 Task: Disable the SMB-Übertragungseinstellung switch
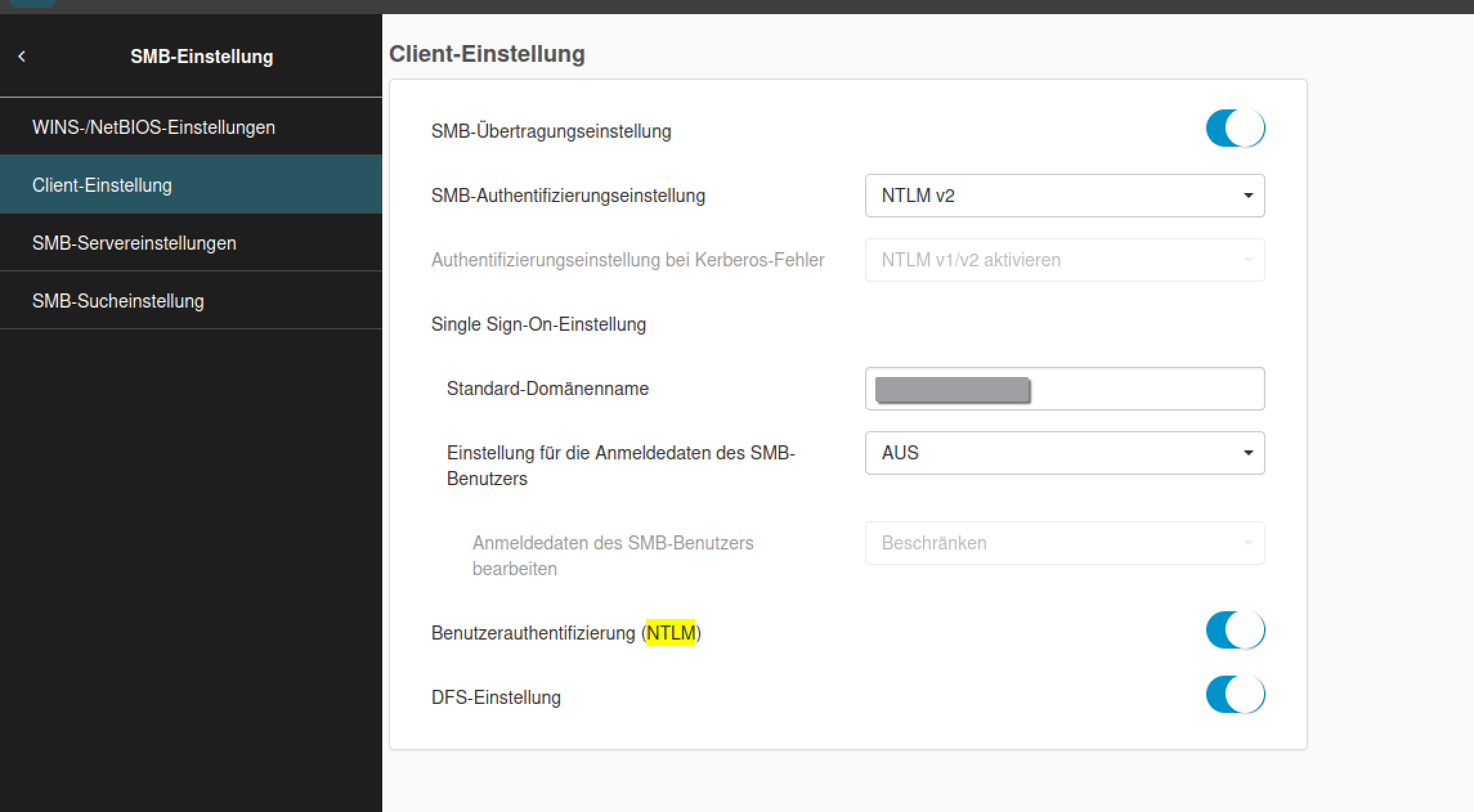coord(1235,129)
